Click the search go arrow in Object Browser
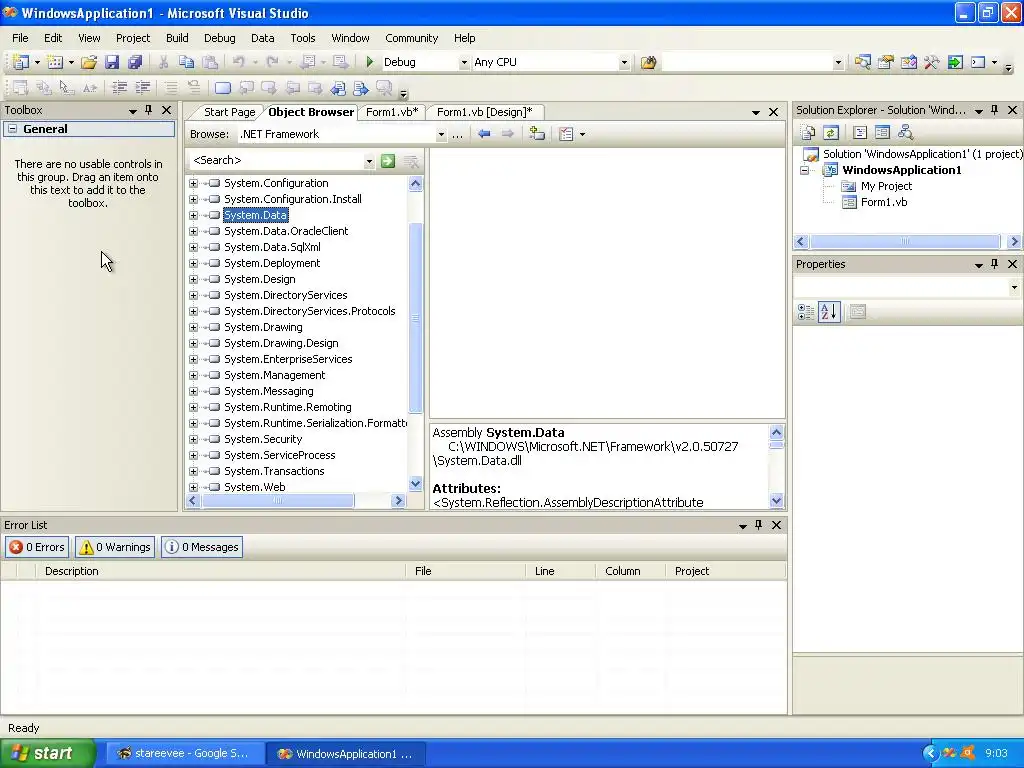1024x768 pixels. tap(388, 161)
